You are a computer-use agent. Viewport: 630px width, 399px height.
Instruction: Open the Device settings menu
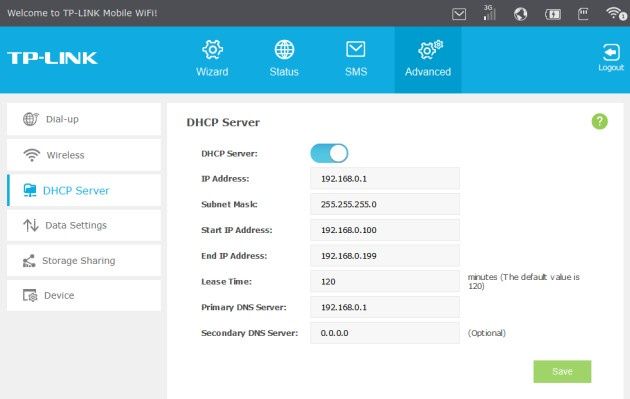tap(84, 295)
